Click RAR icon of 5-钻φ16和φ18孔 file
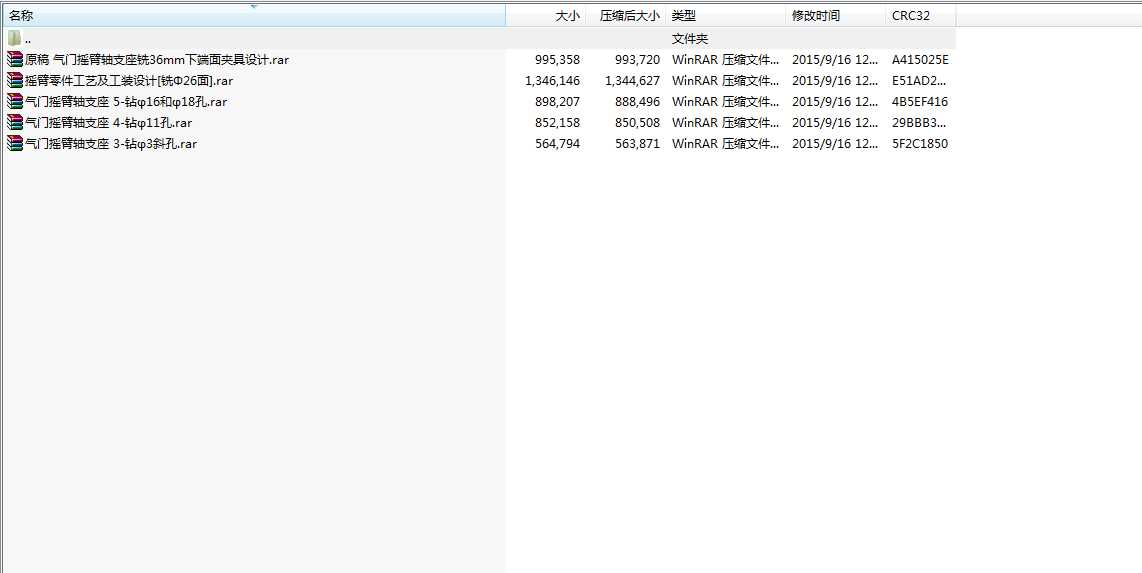The width and height of the screenshot is (1142, 573). tap(15, 101)
